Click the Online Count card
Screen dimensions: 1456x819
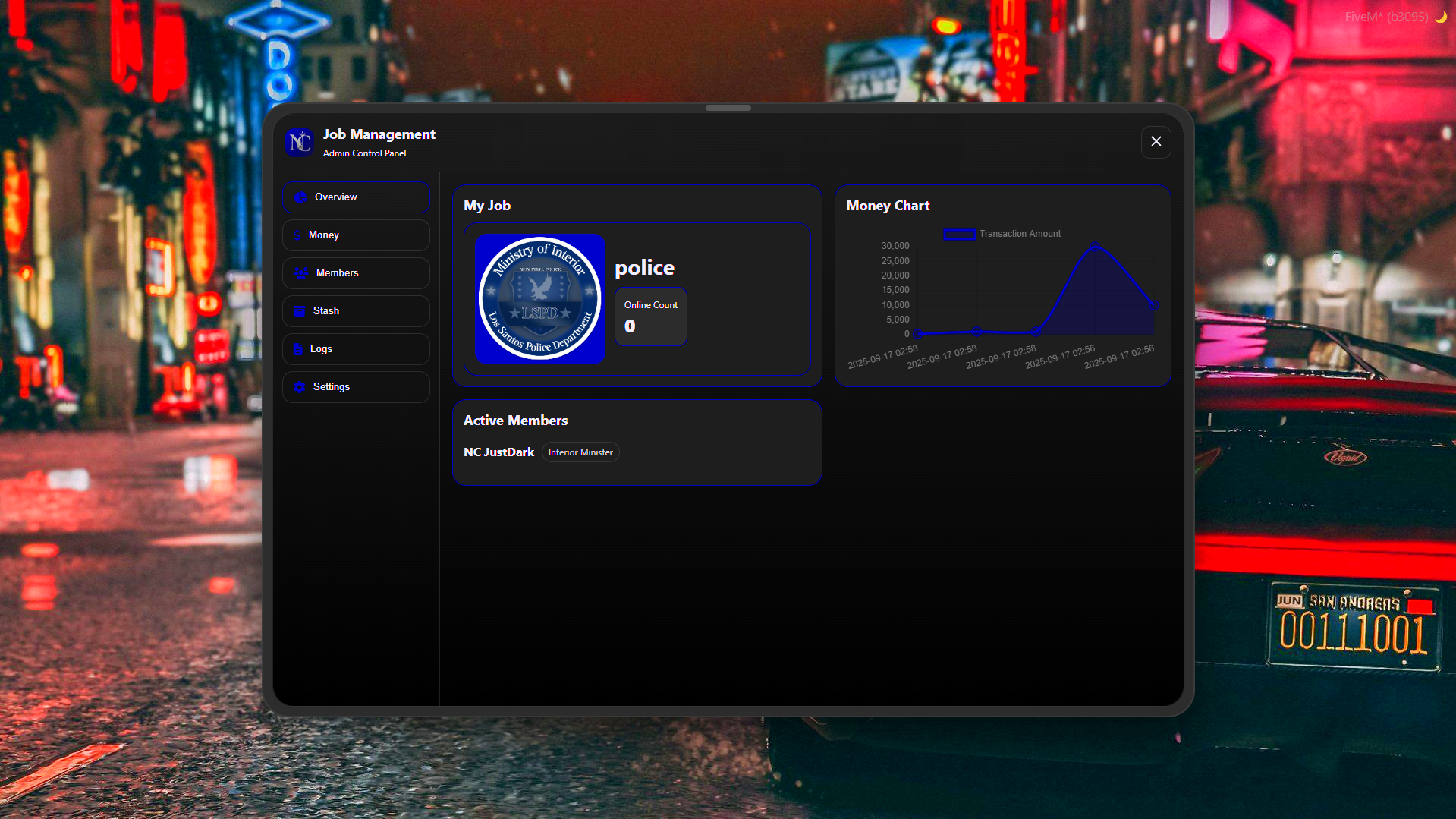(x=651, y=317)
